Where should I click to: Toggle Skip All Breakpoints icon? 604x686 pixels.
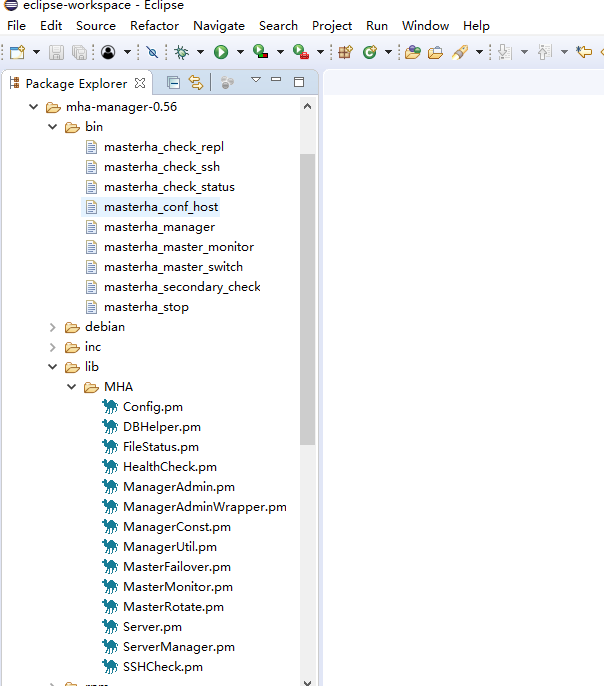pyautogui.click(x=152, y=52)
